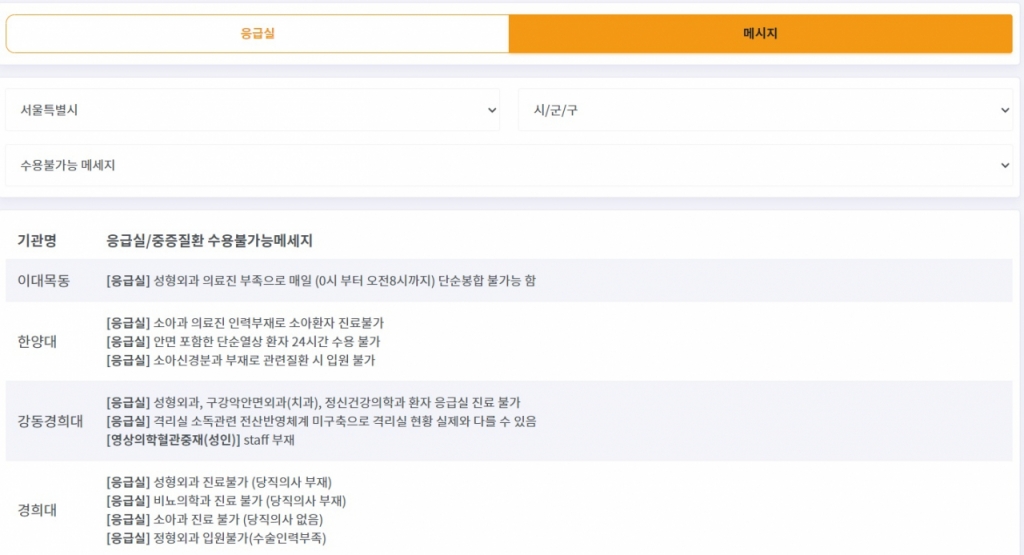
Task: Click message 소아과 진료 불가 (당직의사 없음)
Action: point(215,520)
